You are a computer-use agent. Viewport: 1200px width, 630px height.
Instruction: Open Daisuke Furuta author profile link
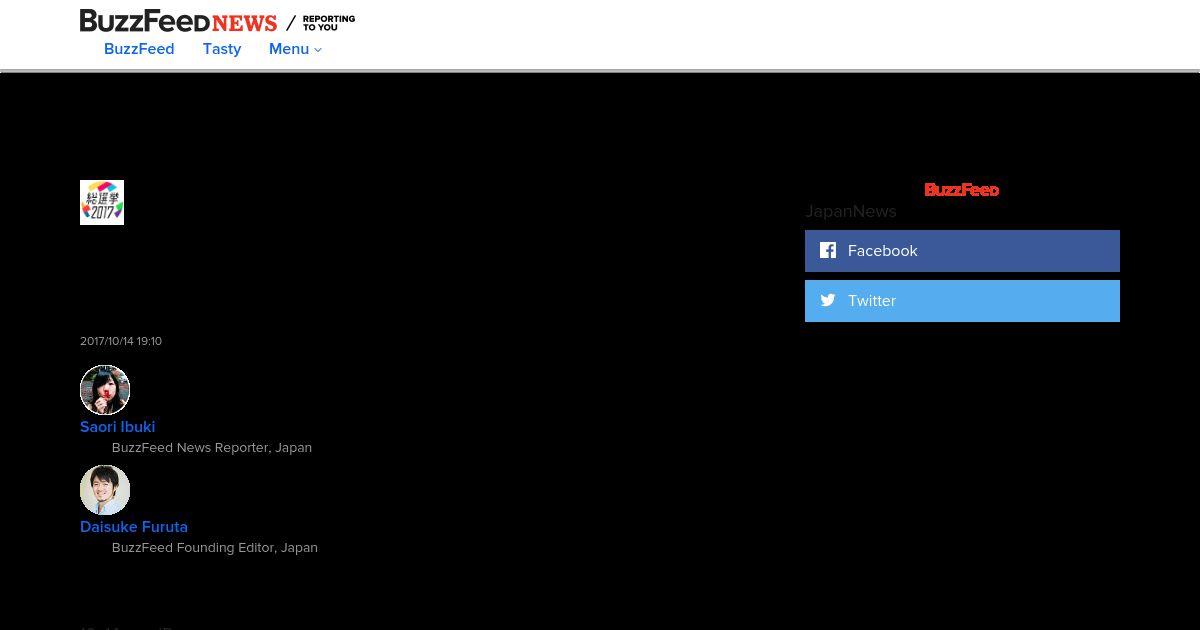tap(134, 527)
